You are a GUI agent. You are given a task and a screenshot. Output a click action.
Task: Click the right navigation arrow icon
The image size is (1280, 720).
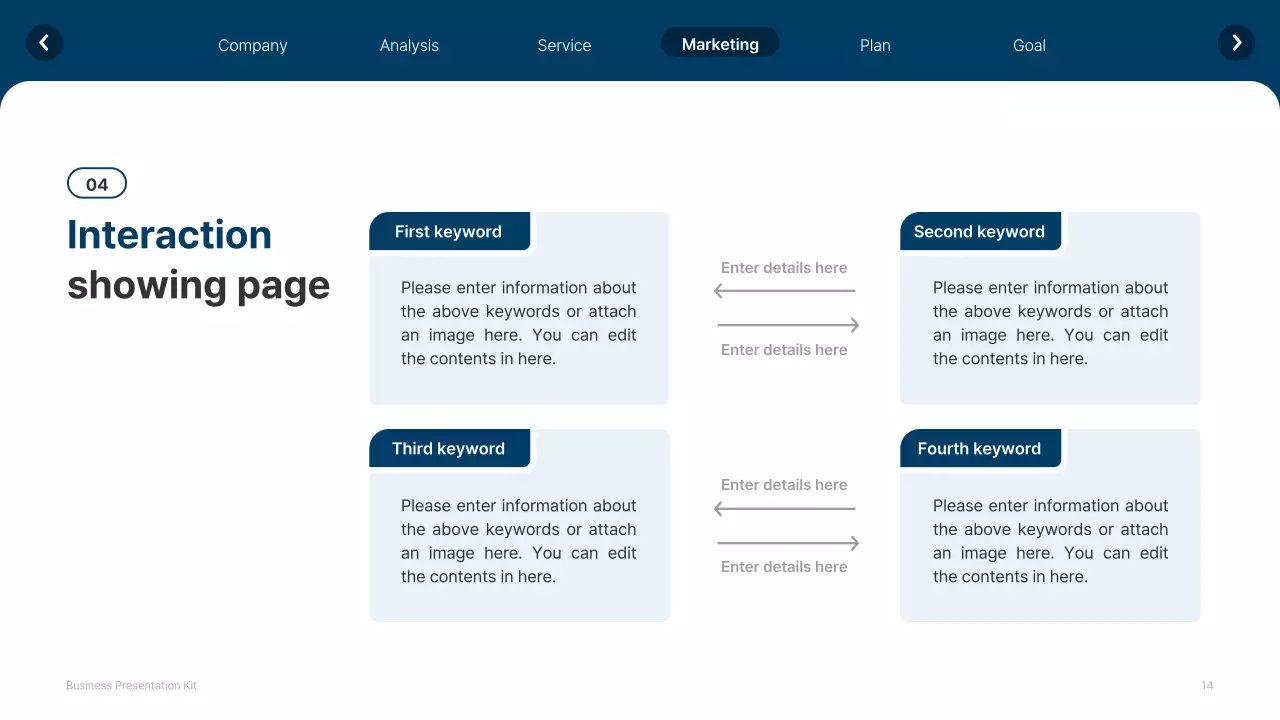tap(1236, 42)
